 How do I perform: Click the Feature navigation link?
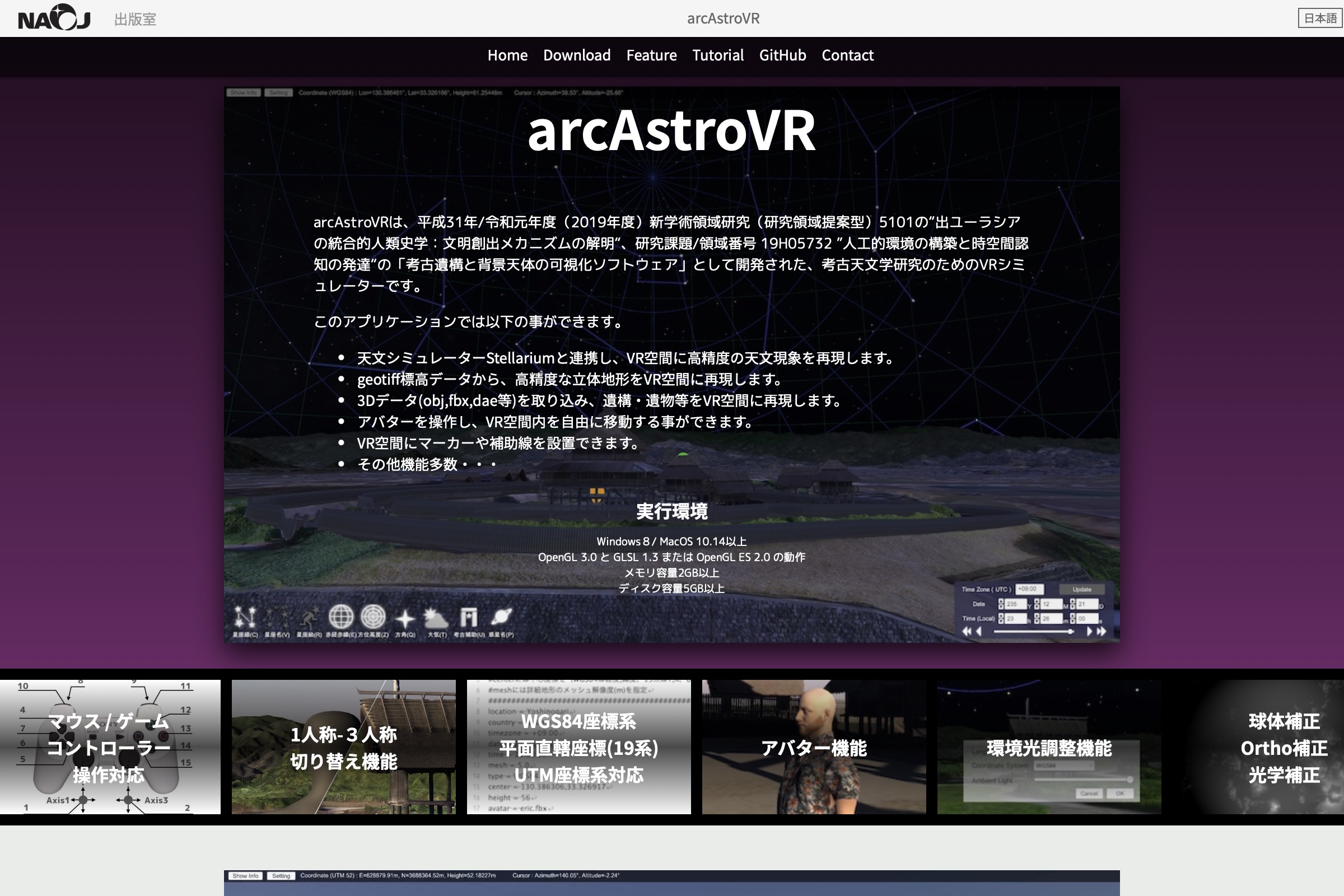click(x=651, y=55)
